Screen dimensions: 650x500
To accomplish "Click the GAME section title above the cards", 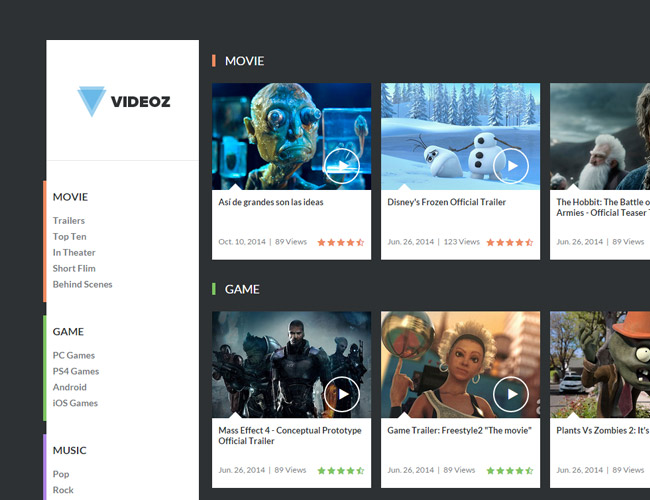I will tap(242, 289).
